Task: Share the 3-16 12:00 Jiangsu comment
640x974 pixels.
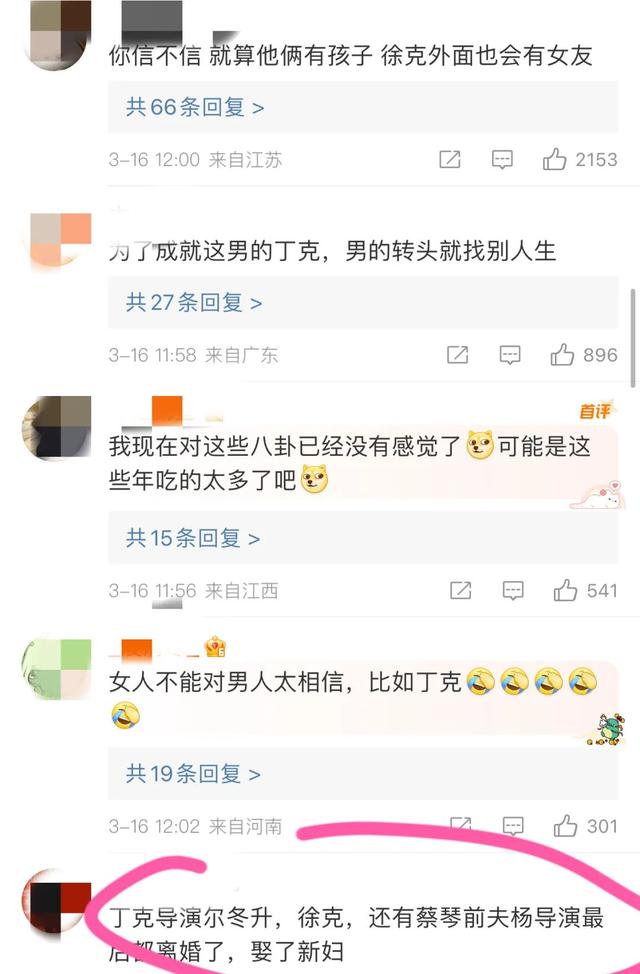Action: pyautogui.click(x=450, y=160)
